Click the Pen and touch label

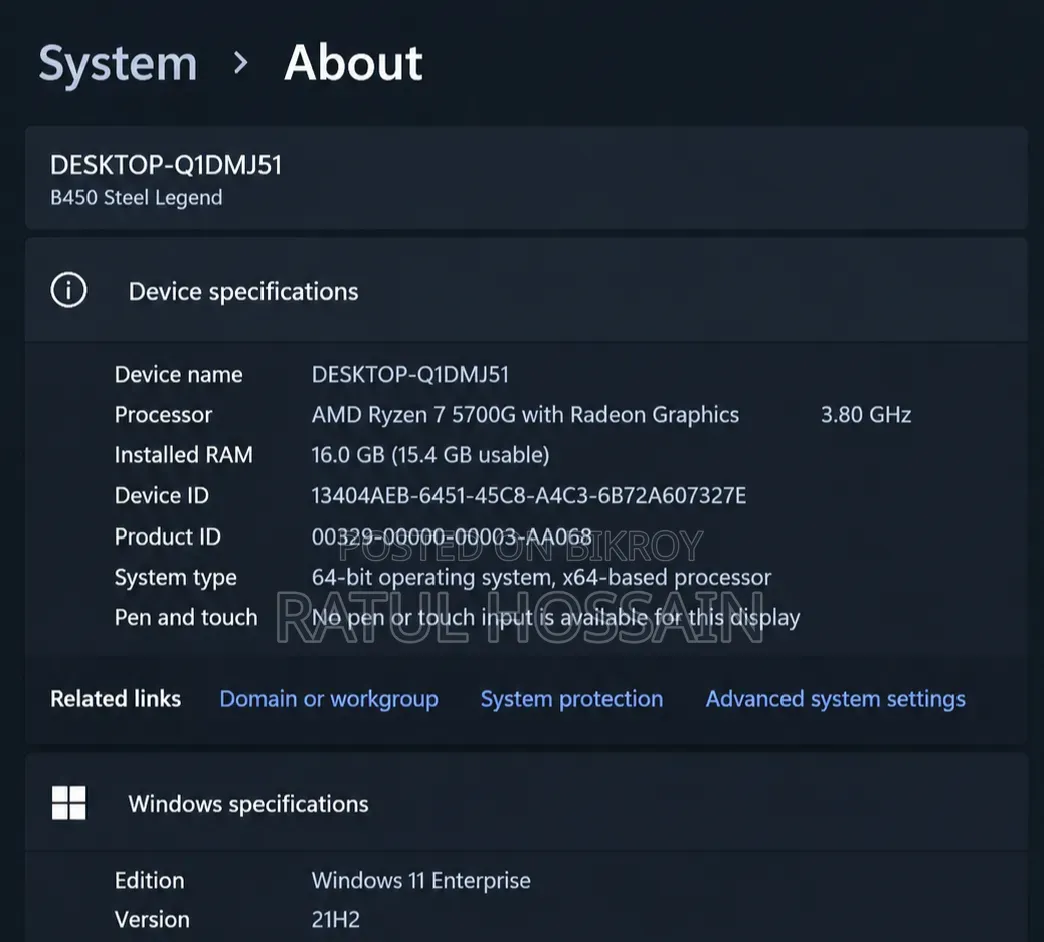(186, 618)
